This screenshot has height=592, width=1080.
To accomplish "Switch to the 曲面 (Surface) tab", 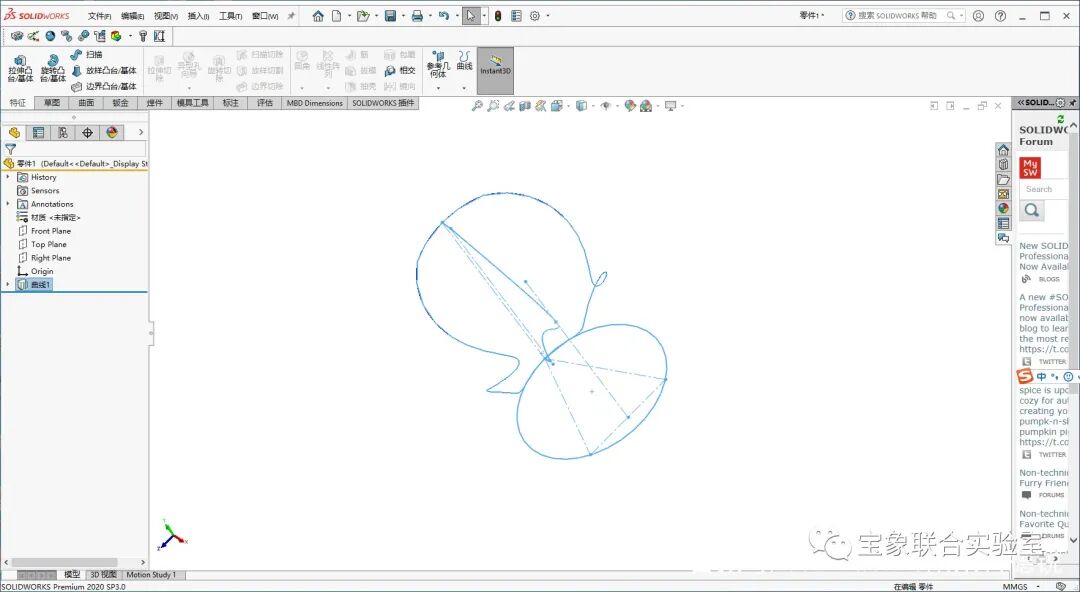I will [86, 103].
